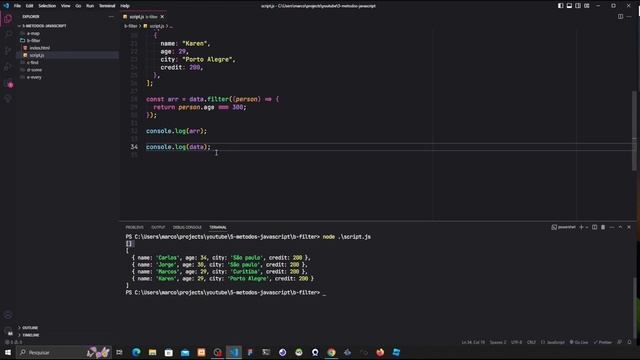Open Explorer more actions ellipsis
The image size is (640, 360).
[111, 17]
